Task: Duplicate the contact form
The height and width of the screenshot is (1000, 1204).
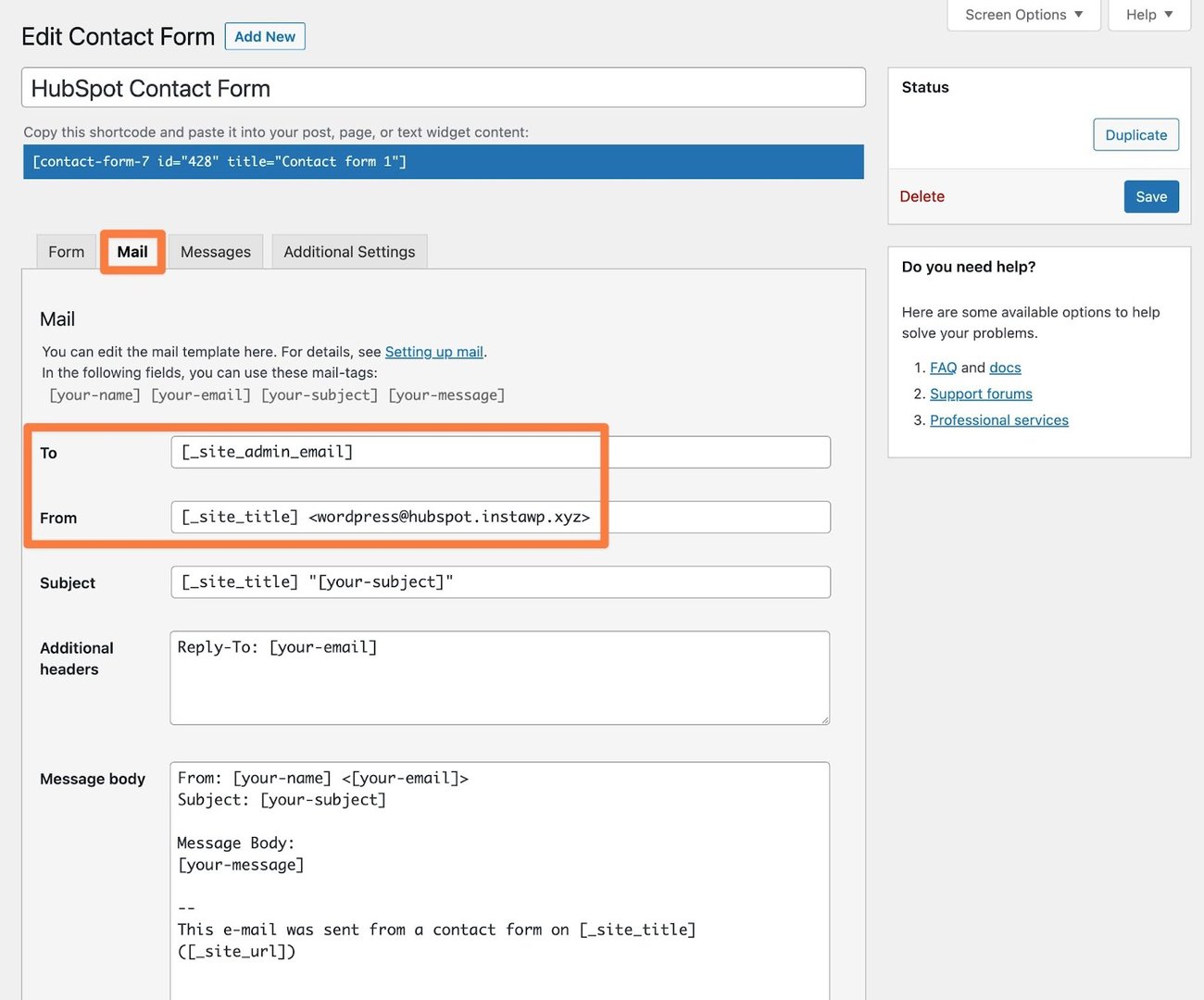Action: 1135,134
